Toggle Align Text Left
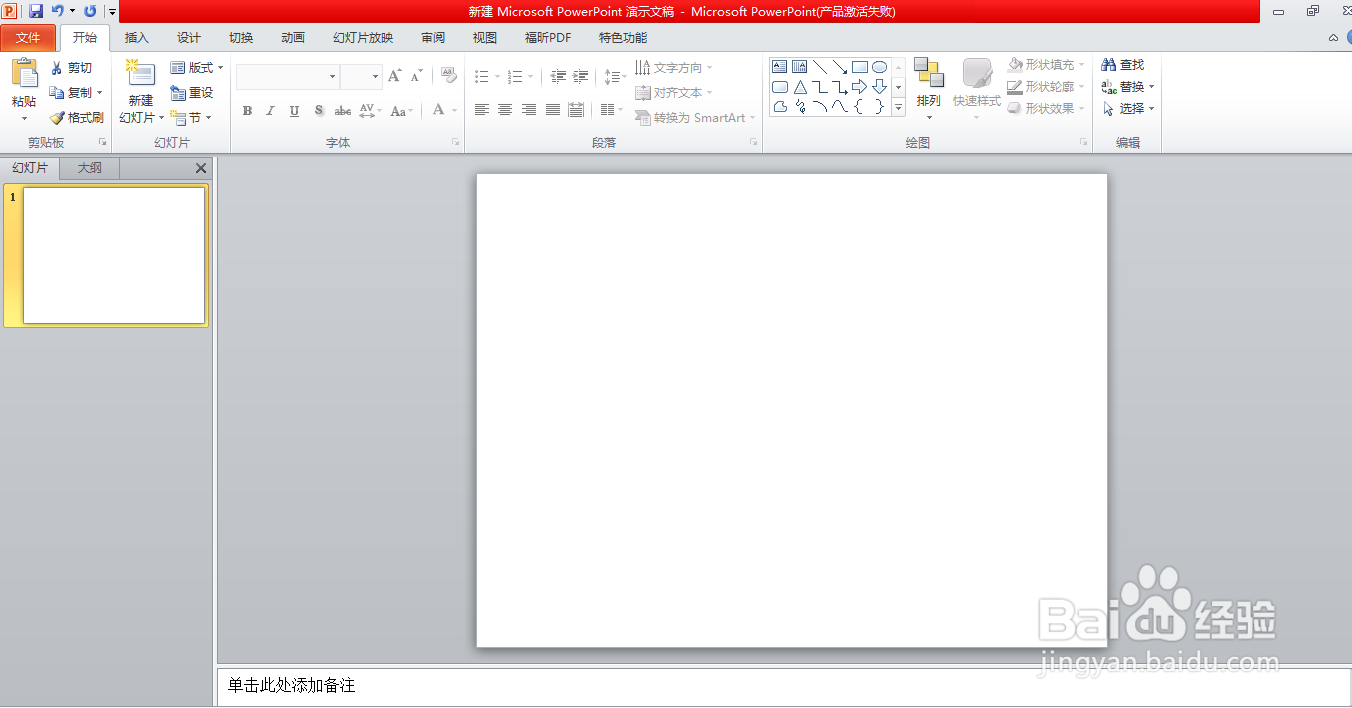 coord(482,110)
